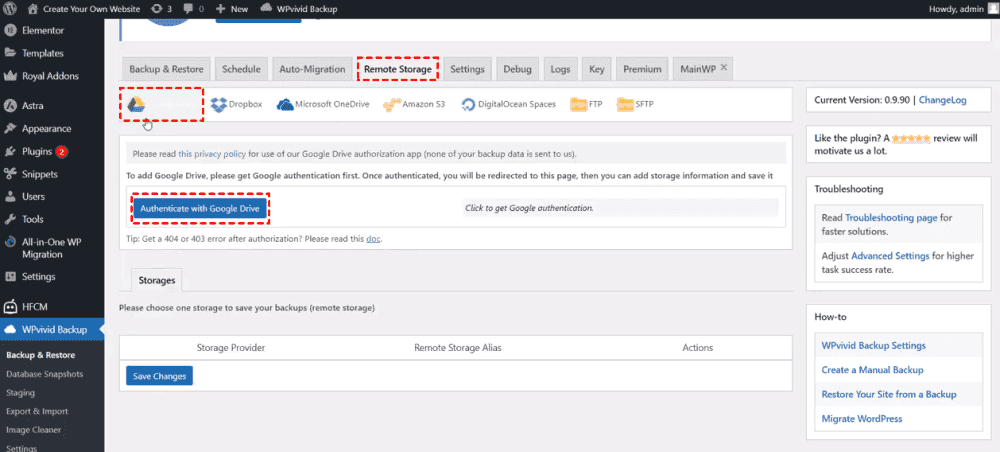Open the Auto-Migration tab
1000x452 pixels.
click(312, 69)
